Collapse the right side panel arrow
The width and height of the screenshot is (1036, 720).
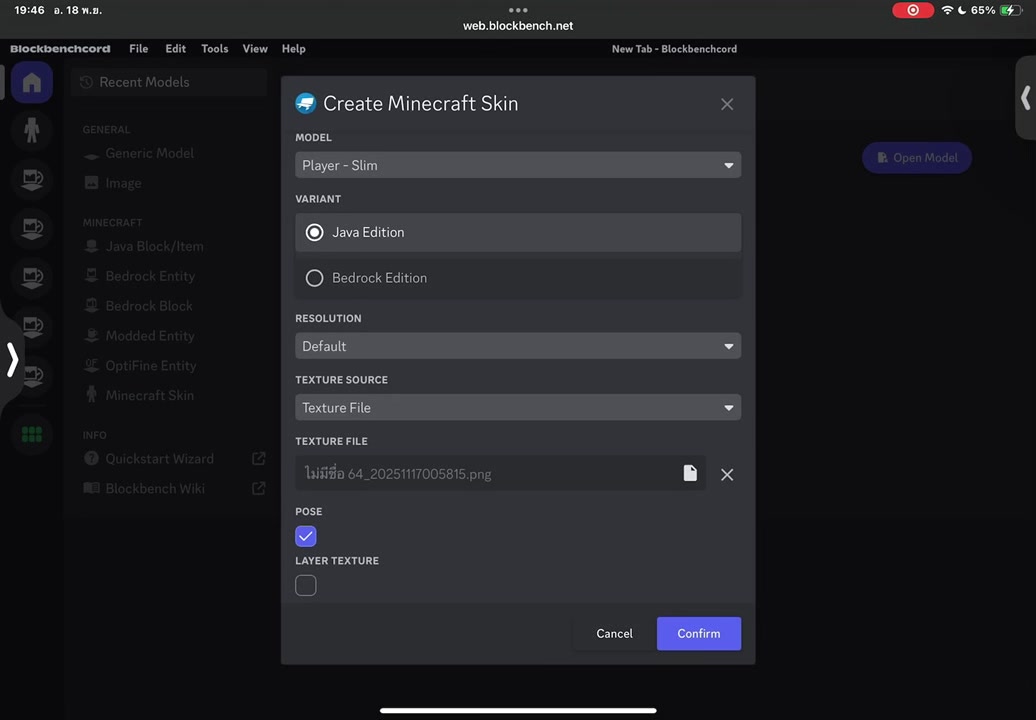pos(1025,98)
